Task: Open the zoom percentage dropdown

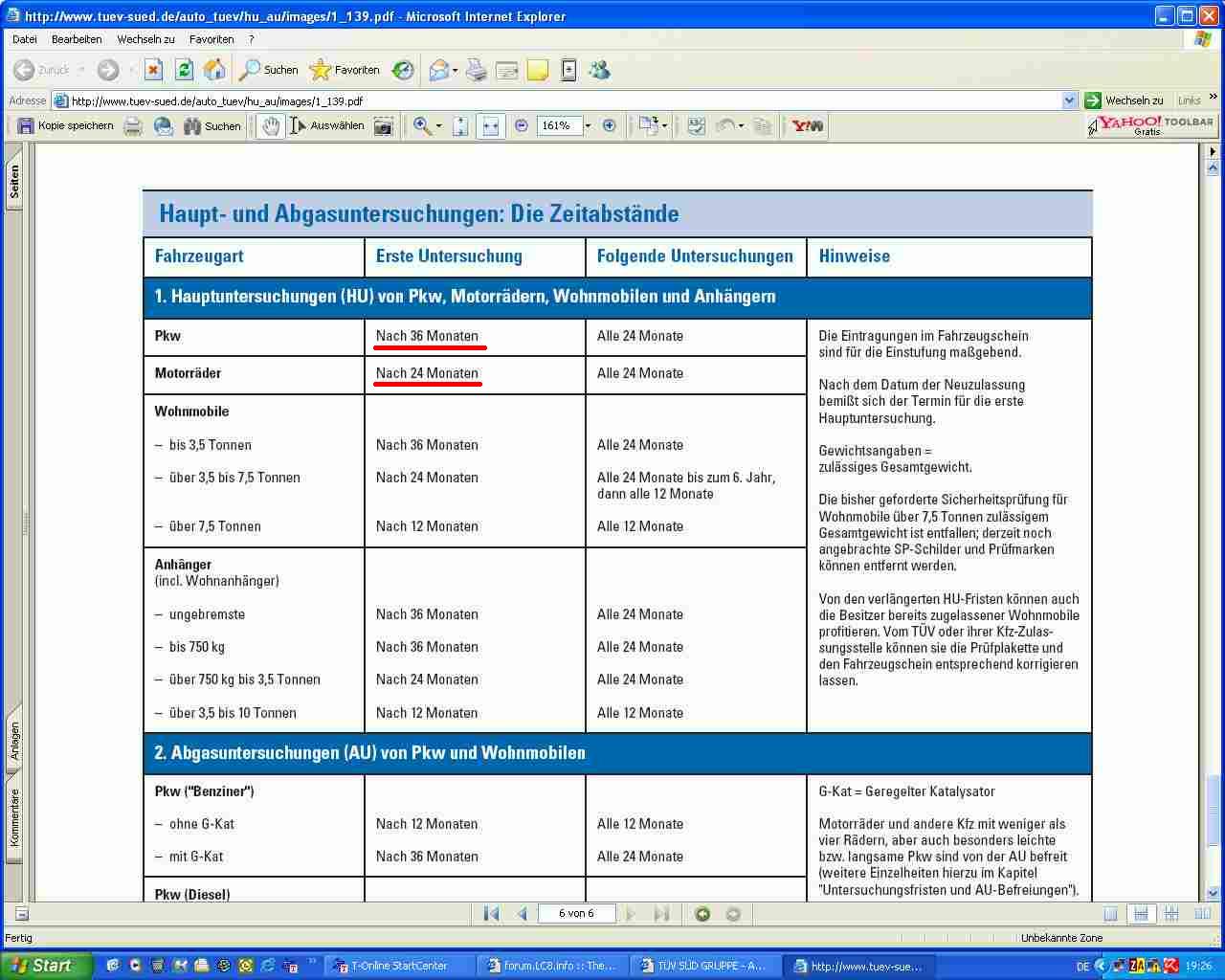Action: (x=588, y=126)
